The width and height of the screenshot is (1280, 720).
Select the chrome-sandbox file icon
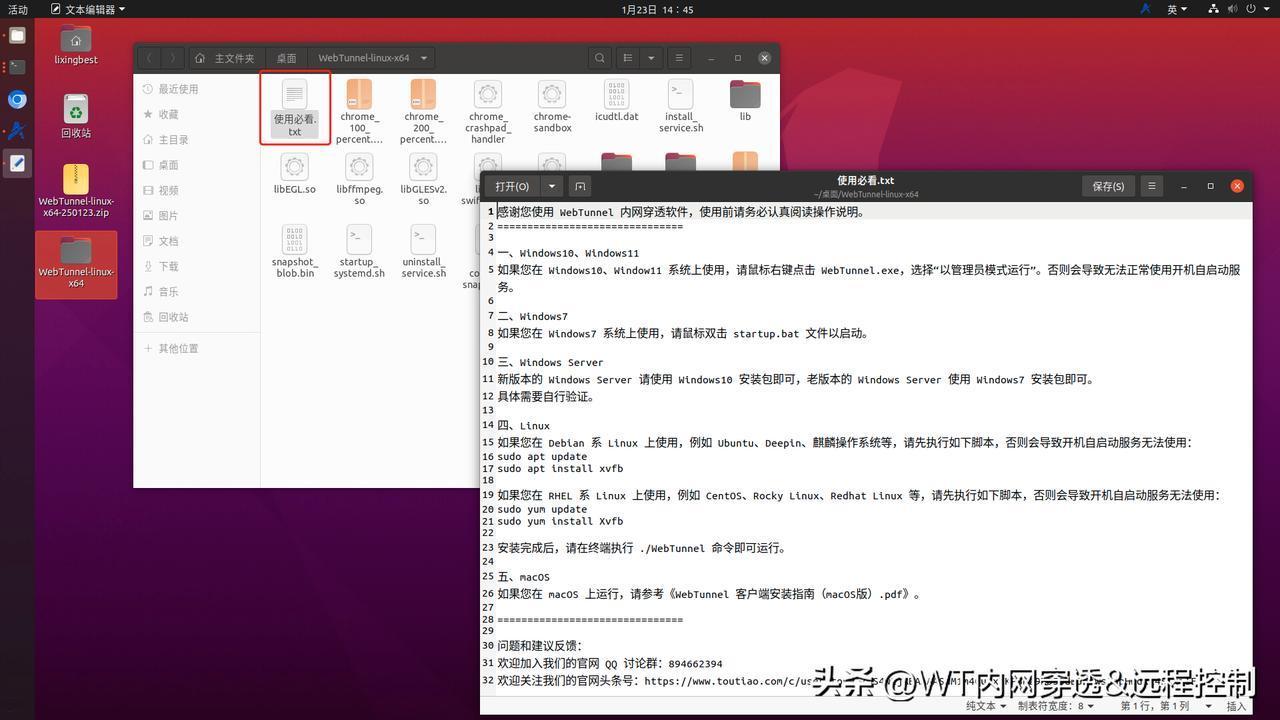(552, 95)
